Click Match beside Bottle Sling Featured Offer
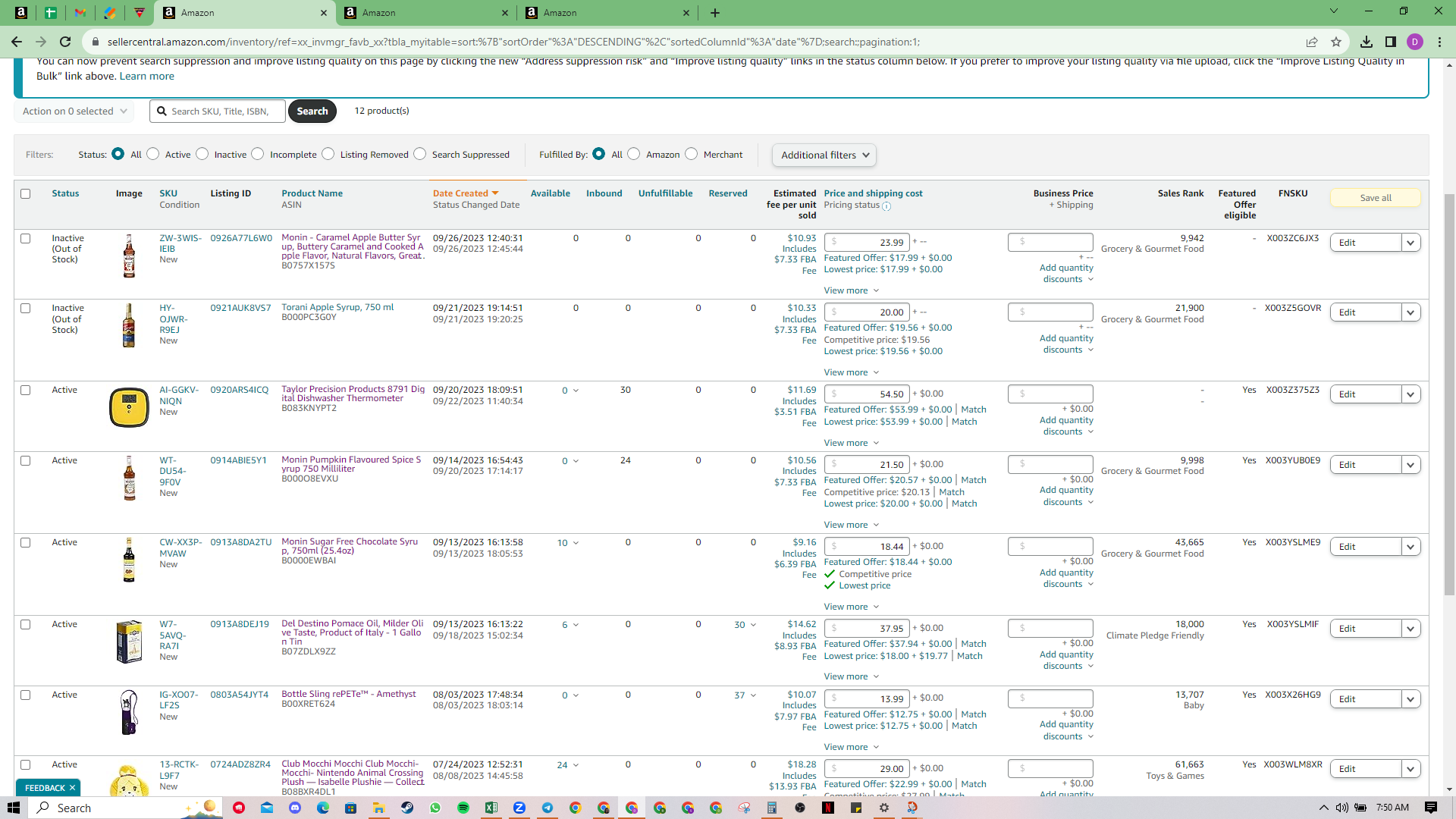Screen dimensions: 1456x819 [x=974, y=714]
